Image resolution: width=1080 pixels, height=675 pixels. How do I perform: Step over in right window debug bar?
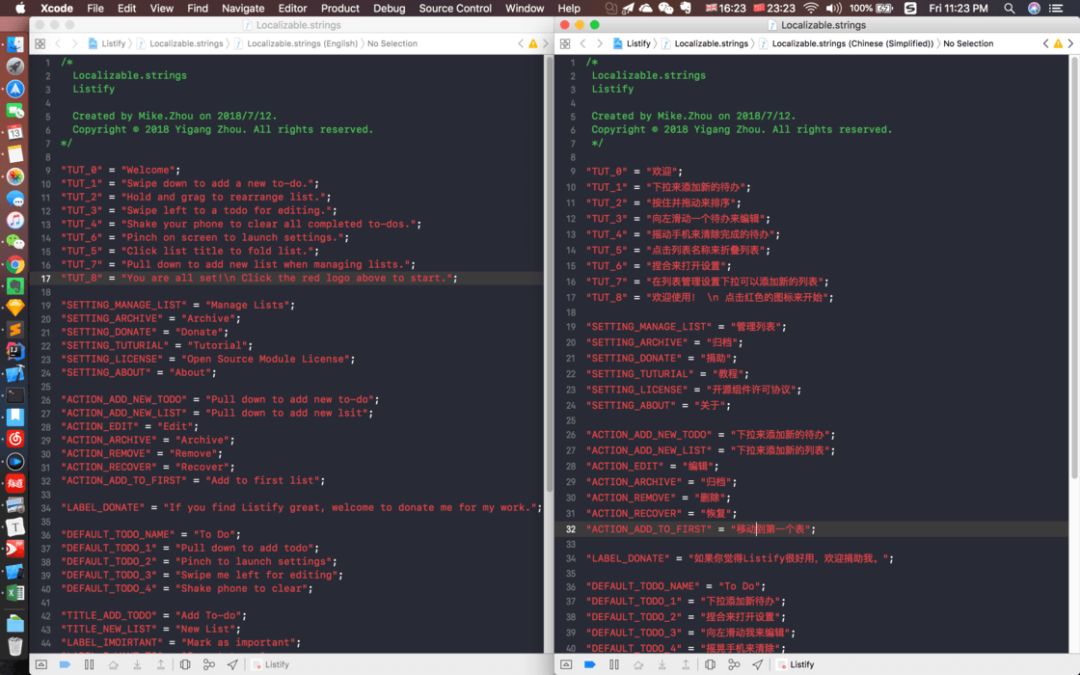[x=638, y=665]
